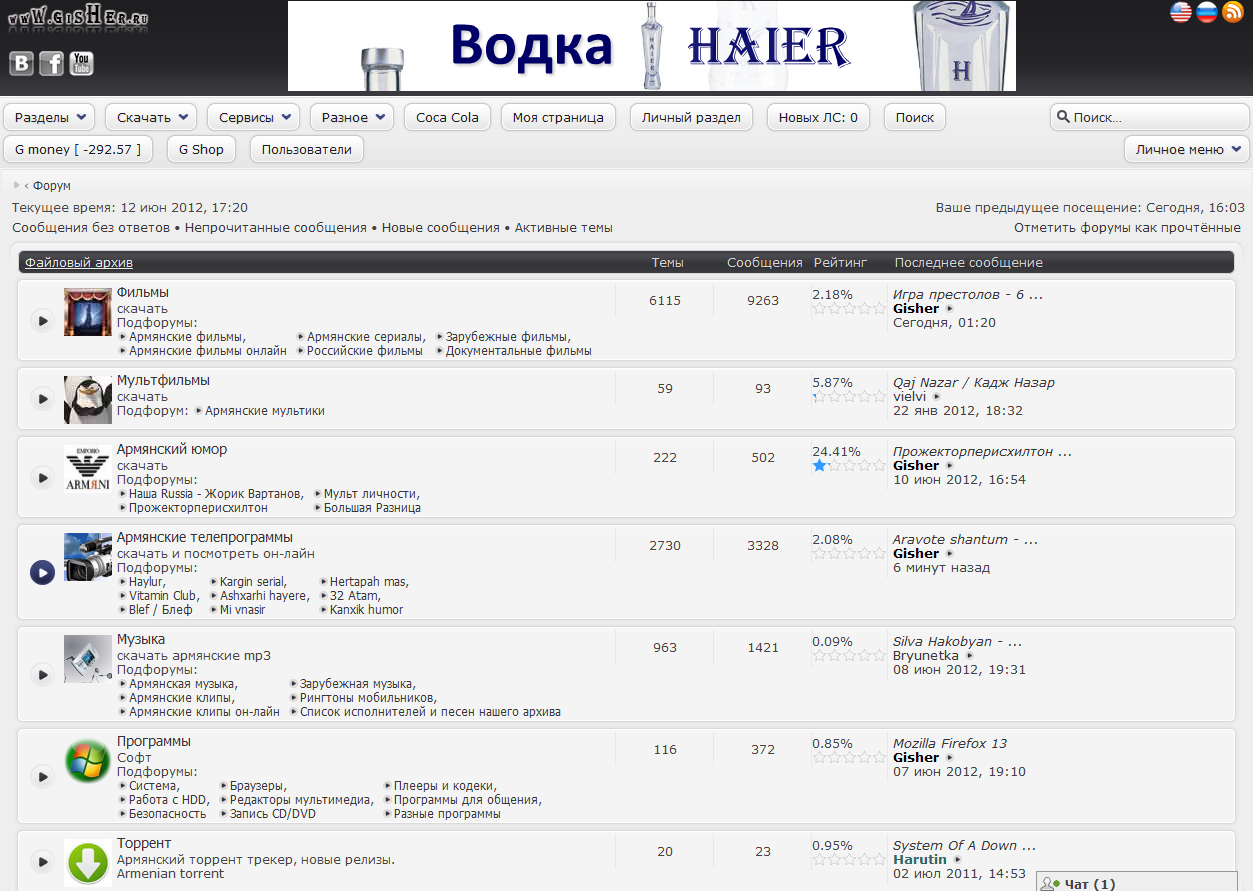
Task: Click the green Торрент download arrow icon
Action: [88, 862]
